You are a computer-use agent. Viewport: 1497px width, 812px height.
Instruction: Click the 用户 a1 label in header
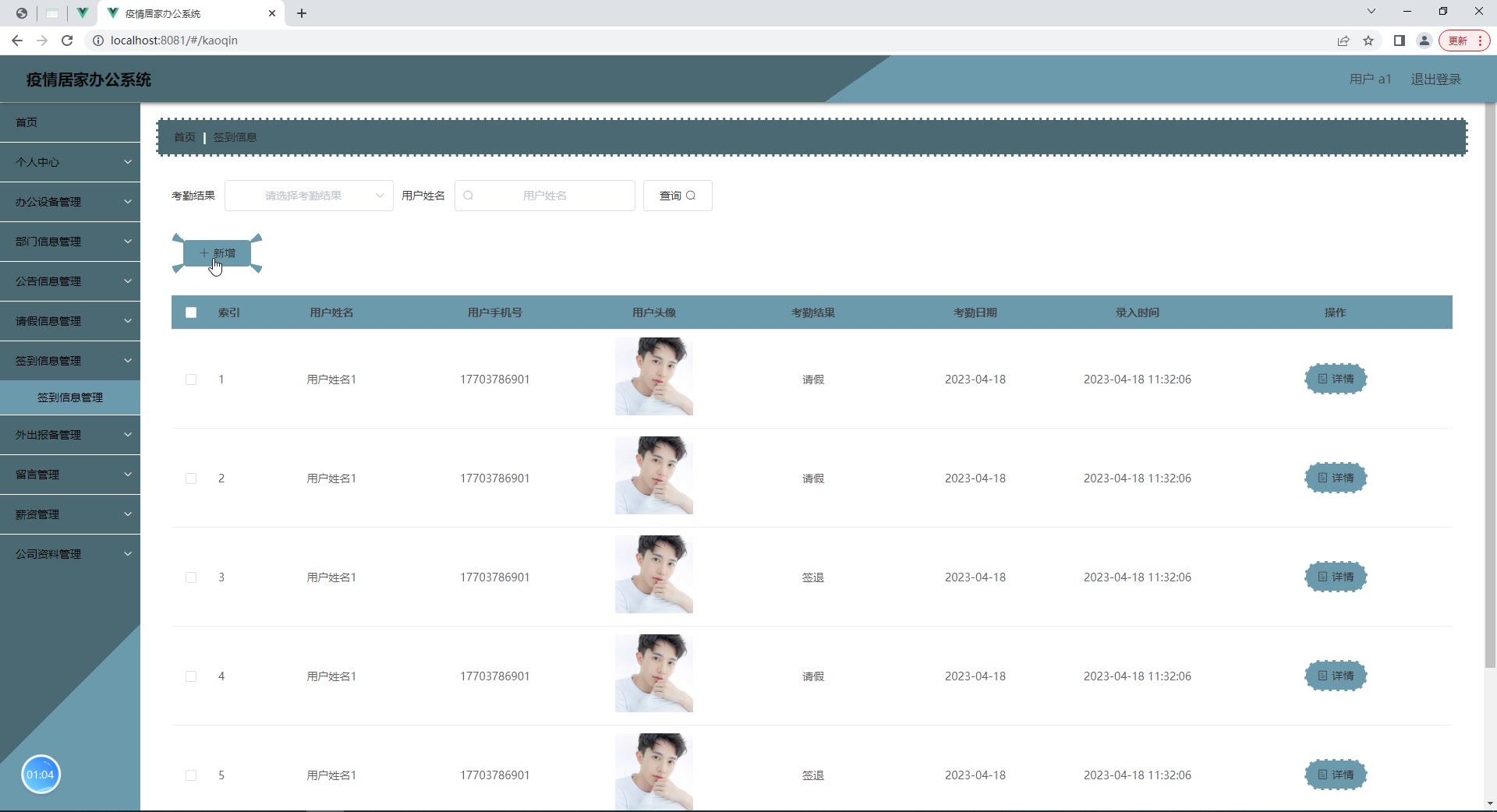tap(1370, 79)
